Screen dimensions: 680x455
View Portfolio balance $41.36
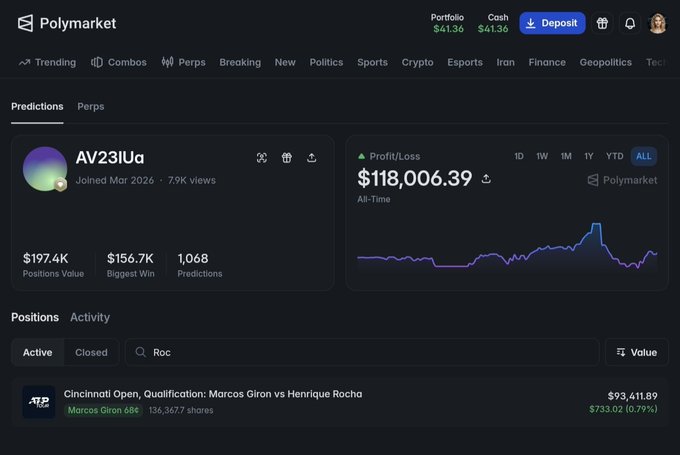pos(448,23)
